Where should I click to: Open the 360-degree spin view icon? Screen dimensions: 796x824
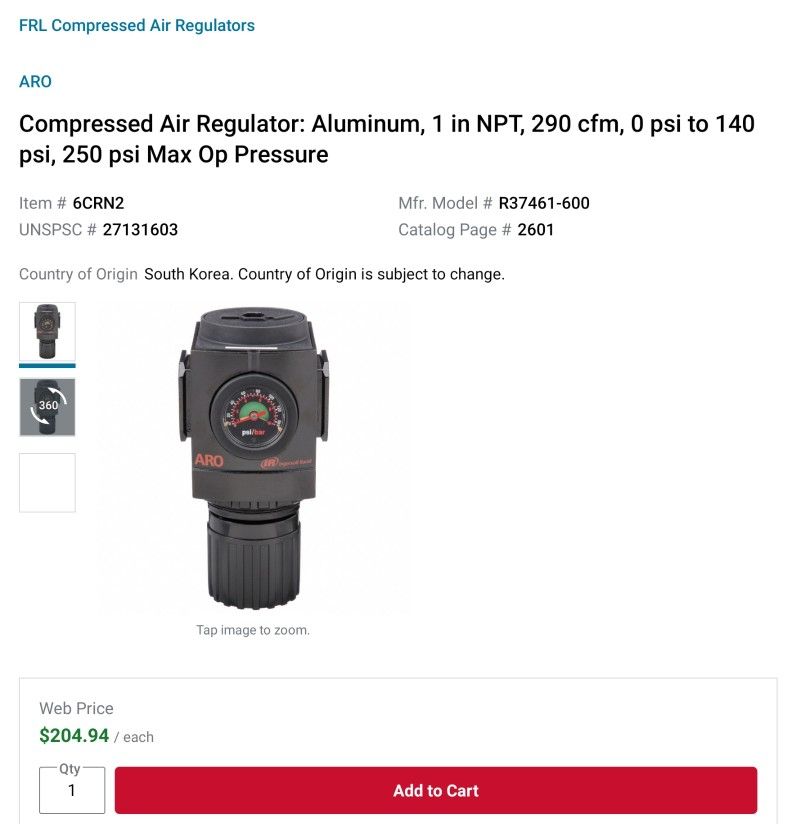tap(47, 406)
